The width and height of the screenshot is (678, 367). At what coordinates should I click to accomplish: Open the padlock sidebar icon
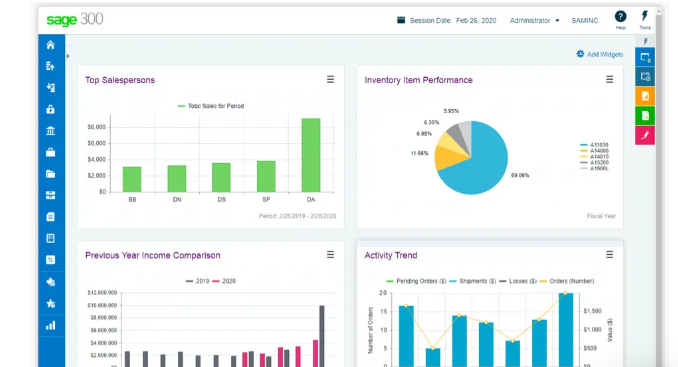click(x=51, y=109)
